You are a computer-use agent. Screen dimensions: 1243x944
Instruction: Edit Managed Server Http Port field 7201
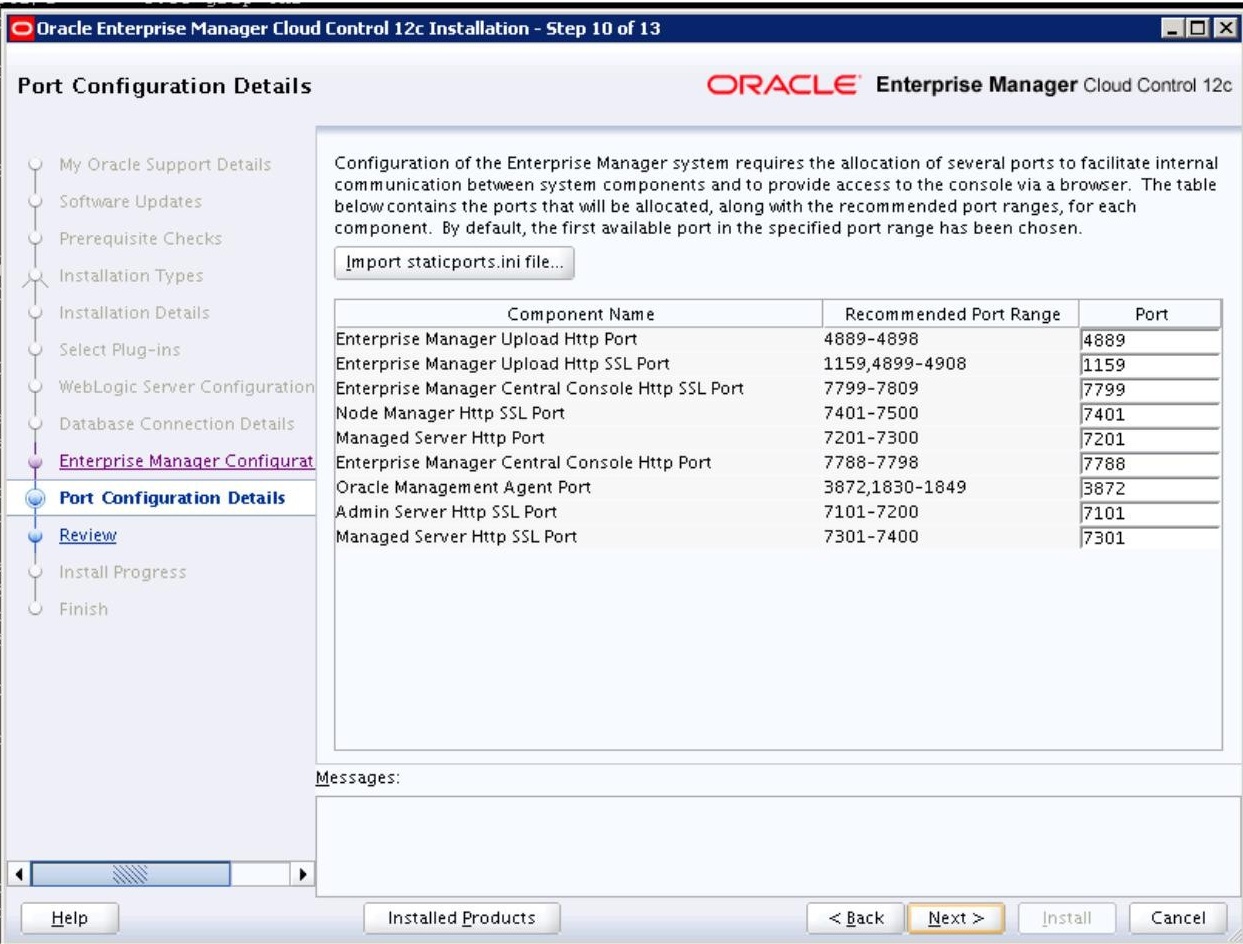[x=1150, y=440]
